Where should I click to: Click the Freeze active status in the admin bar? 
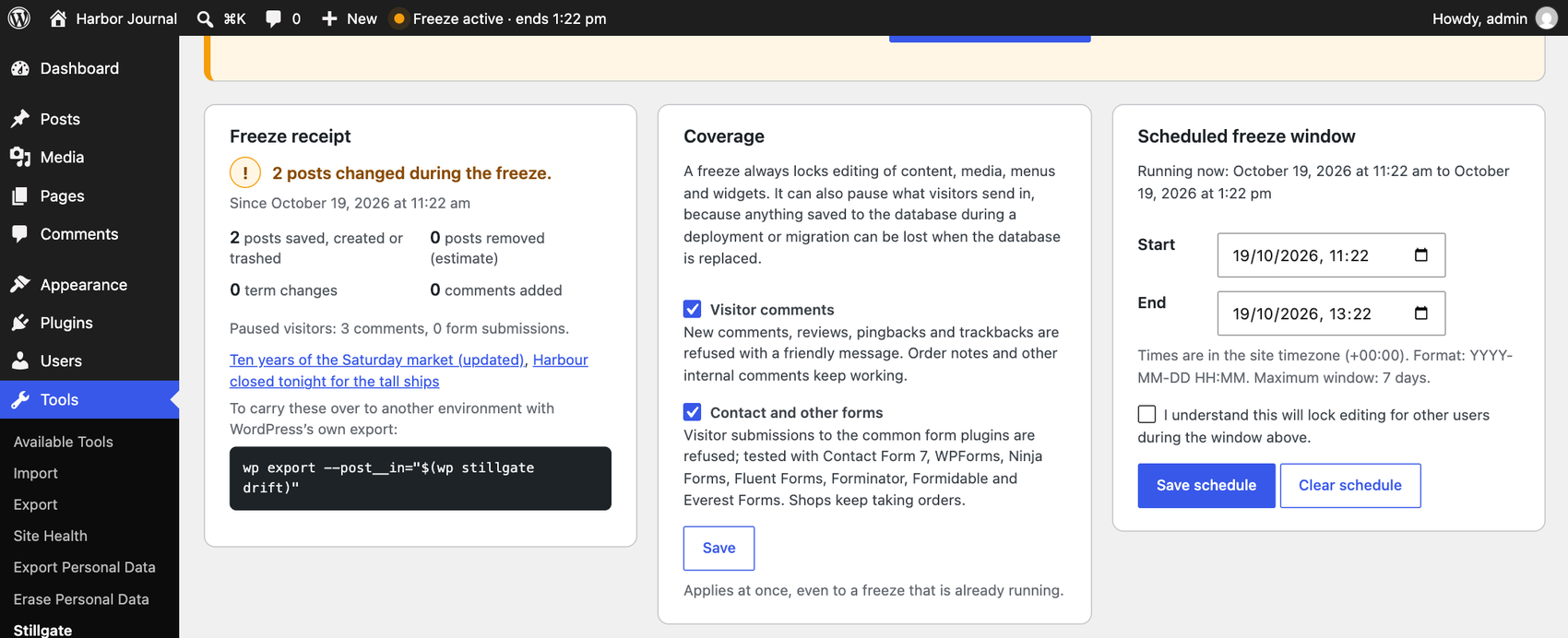(x=499, y=18)
